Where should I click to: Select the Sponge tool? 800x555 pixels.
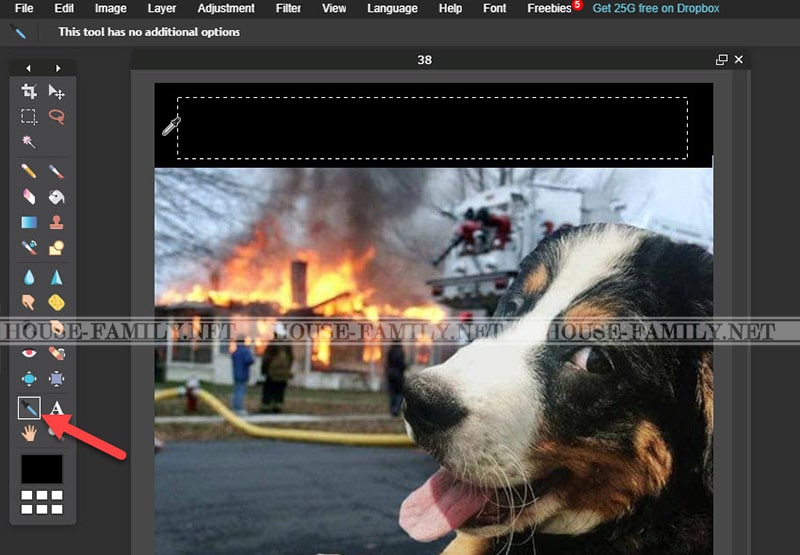tap(56, 302)
